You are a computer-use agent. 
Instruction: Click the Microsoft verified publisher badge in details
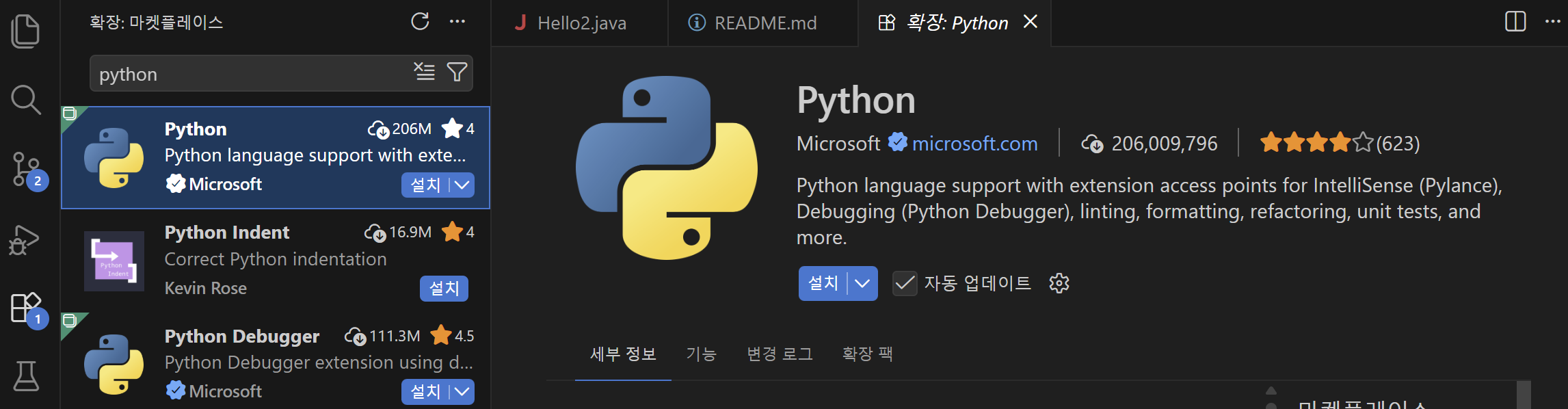[x=897, y=142]
